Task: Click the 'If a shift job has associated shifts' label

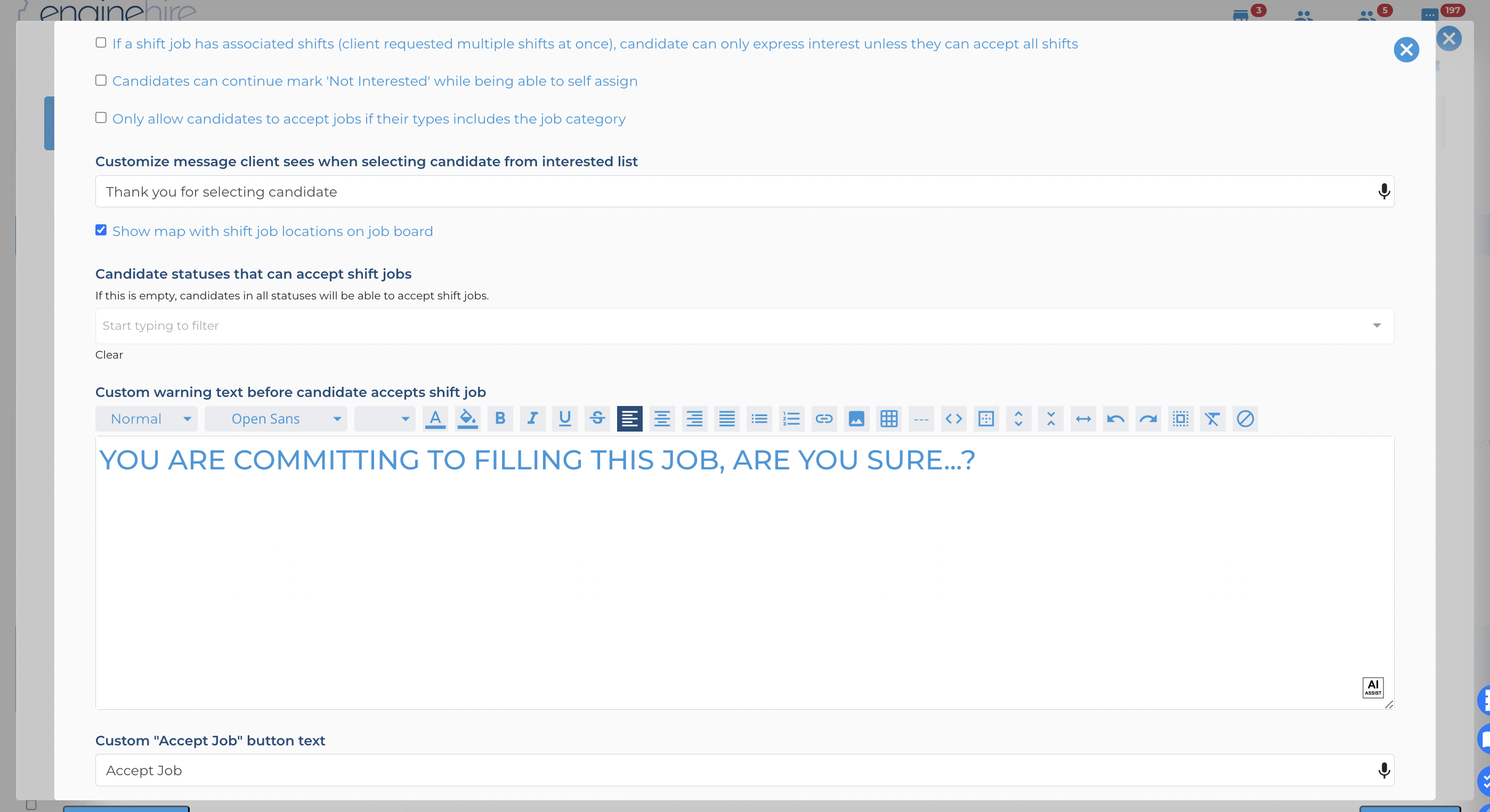Action: point(595,44)
